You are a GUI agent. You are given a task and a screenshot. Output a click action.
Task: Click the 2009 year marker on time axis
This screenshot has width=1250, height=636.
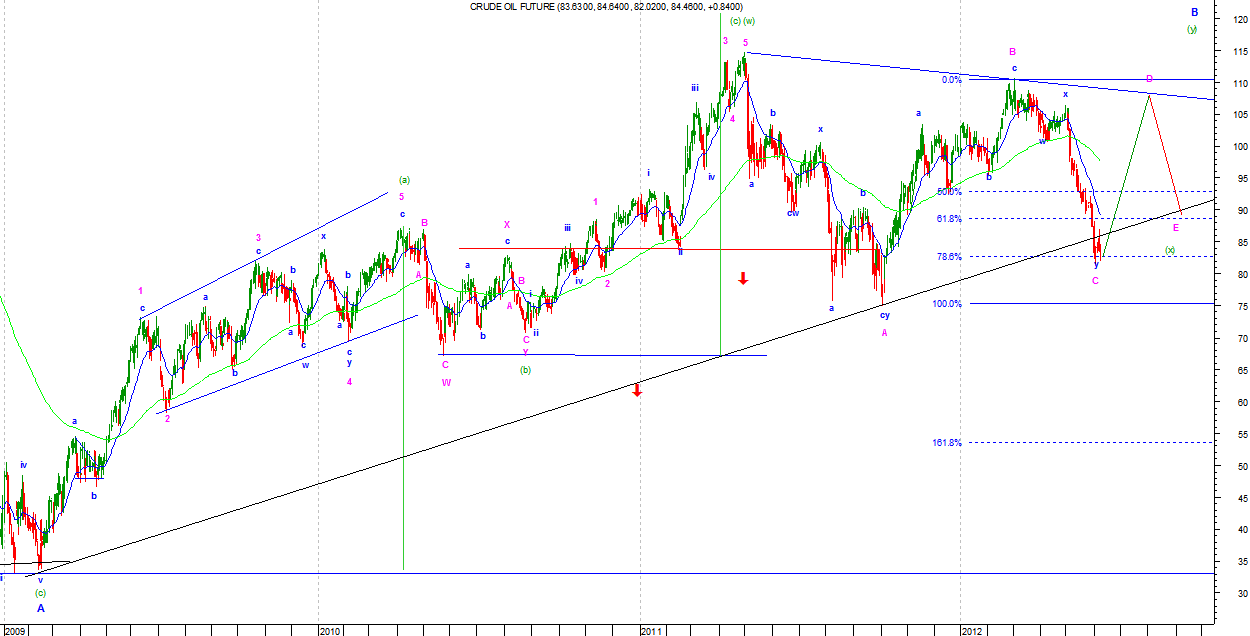coord(14,631)
